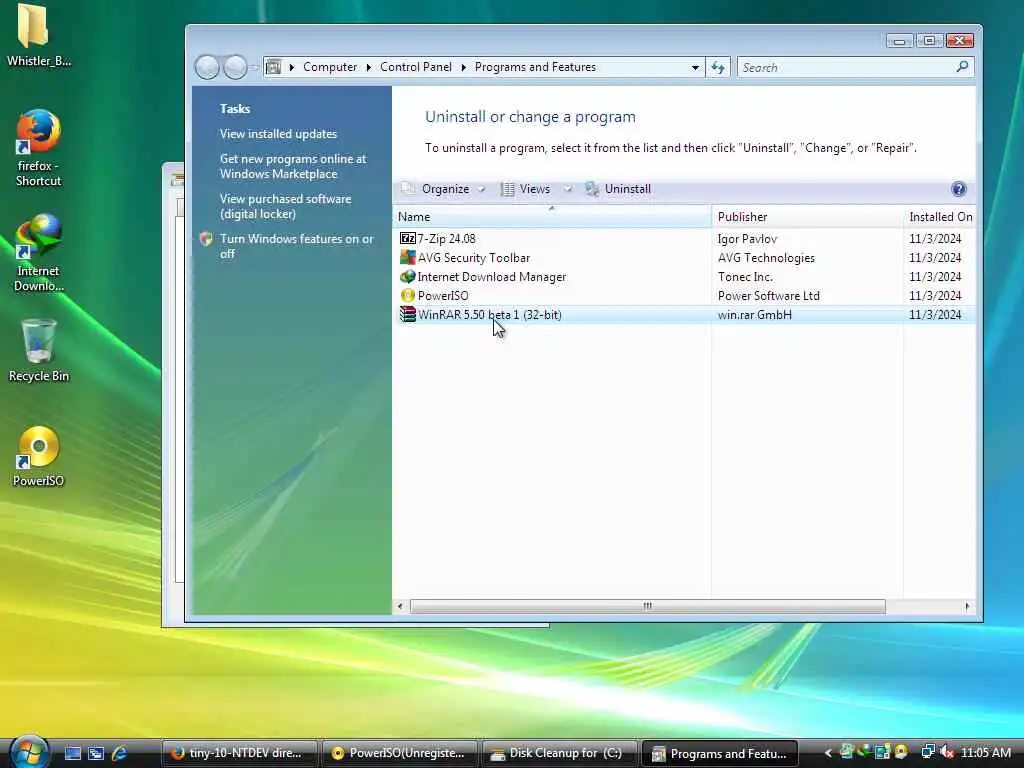Click the Internet Download Manager list icon
Screen dimensions: 1024x768
point(408,276)
